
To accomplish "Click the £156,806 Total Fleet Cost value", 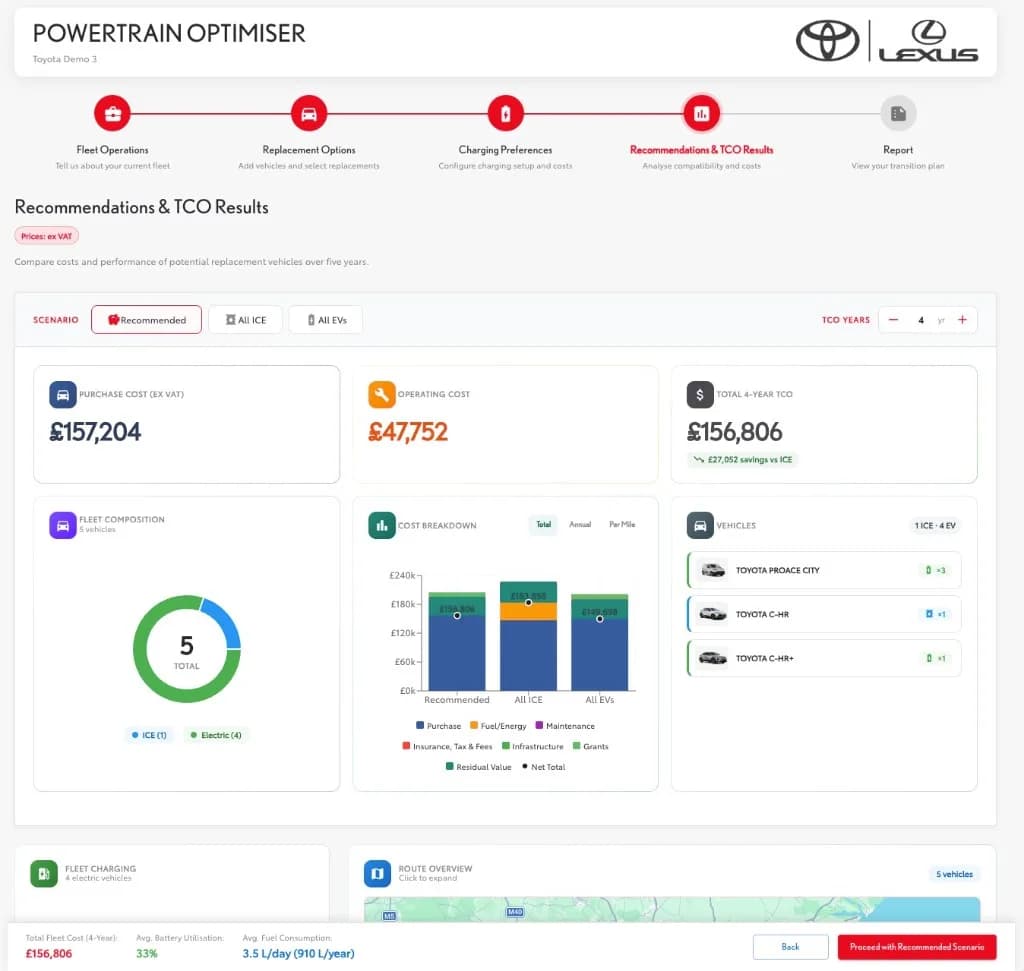I will [x=49, y=954].
